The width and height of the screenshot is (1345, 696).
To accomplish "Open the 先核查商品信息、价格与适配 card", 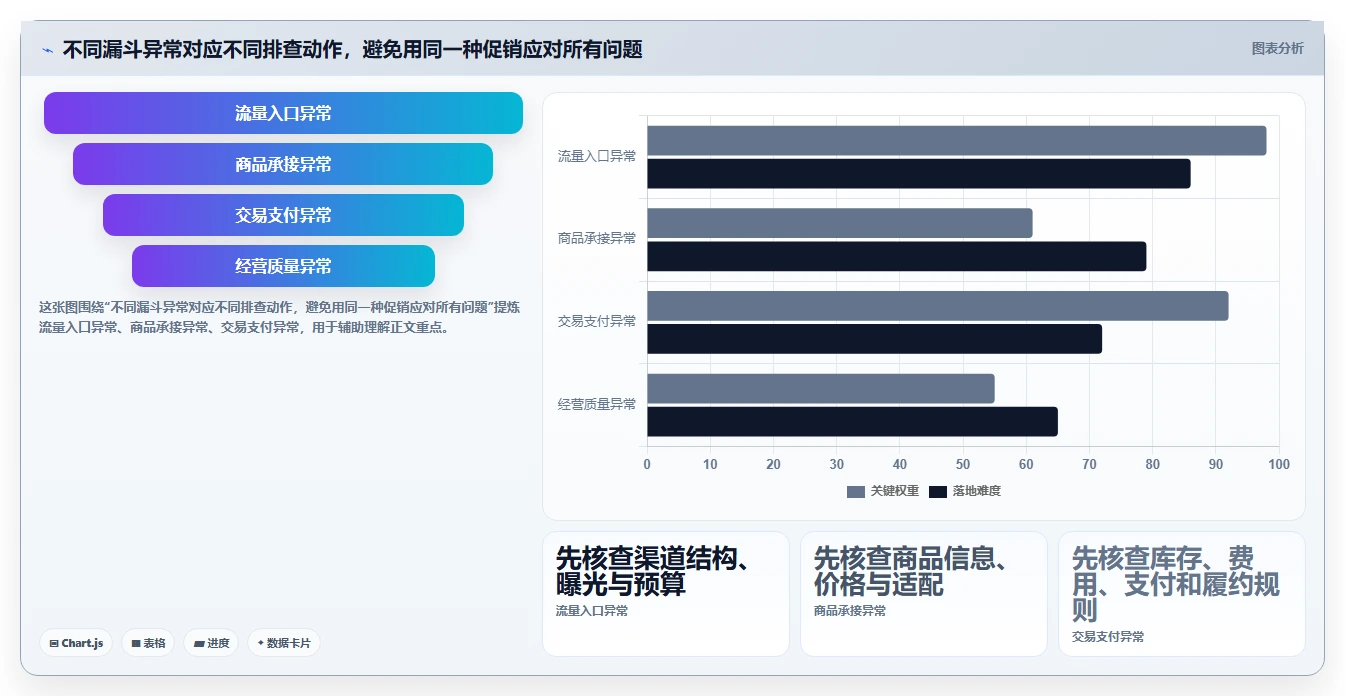I will click(924, 594).
